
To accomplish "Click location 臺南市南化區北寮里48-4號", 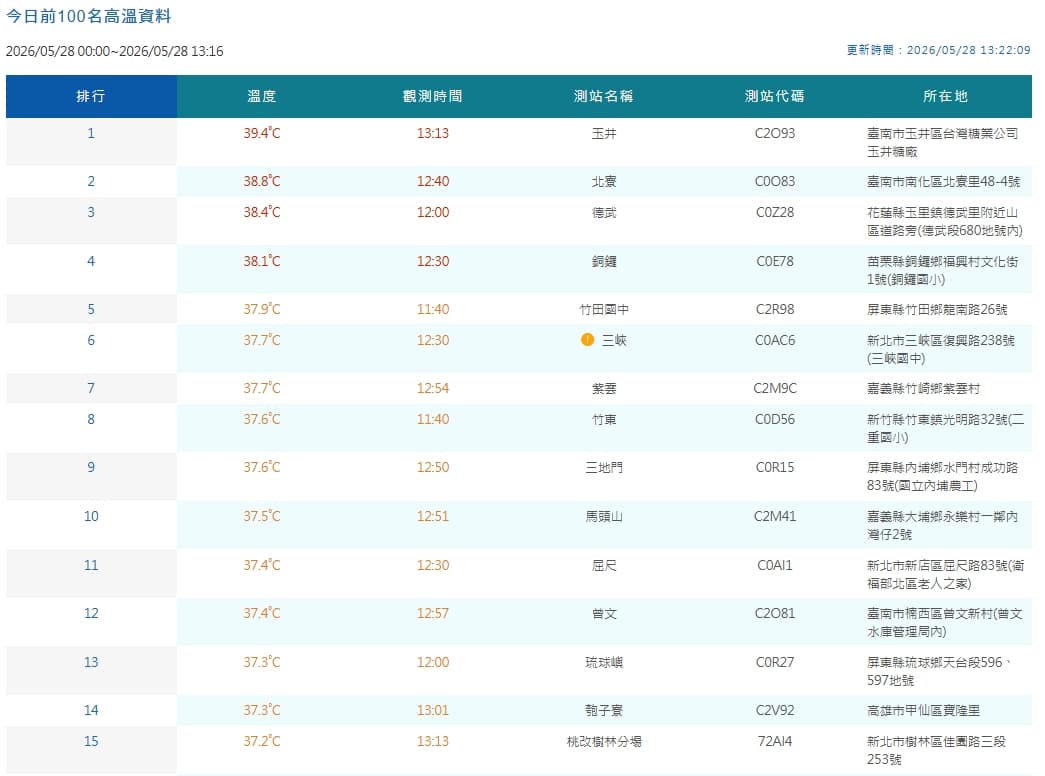I will tap(943, 181).
